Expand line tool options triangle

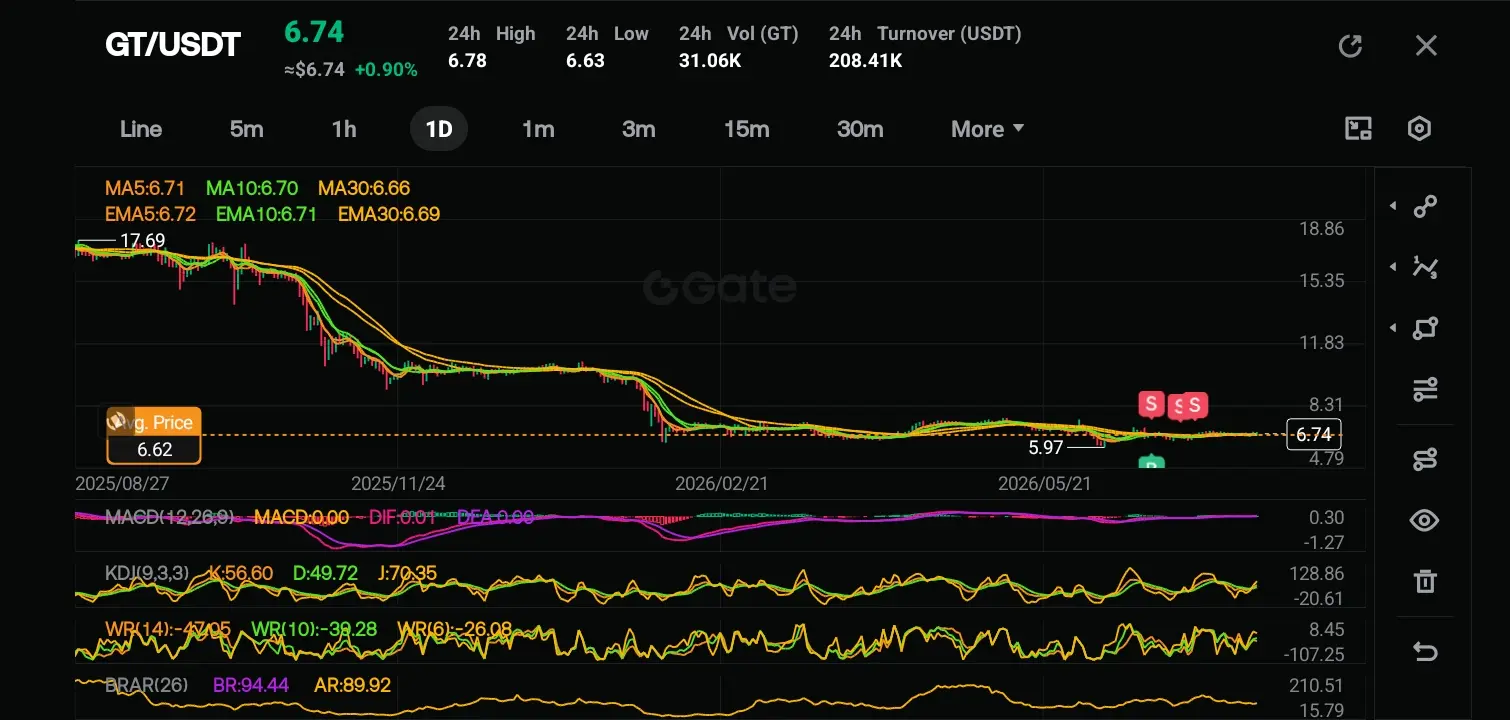coord(1393,206)
